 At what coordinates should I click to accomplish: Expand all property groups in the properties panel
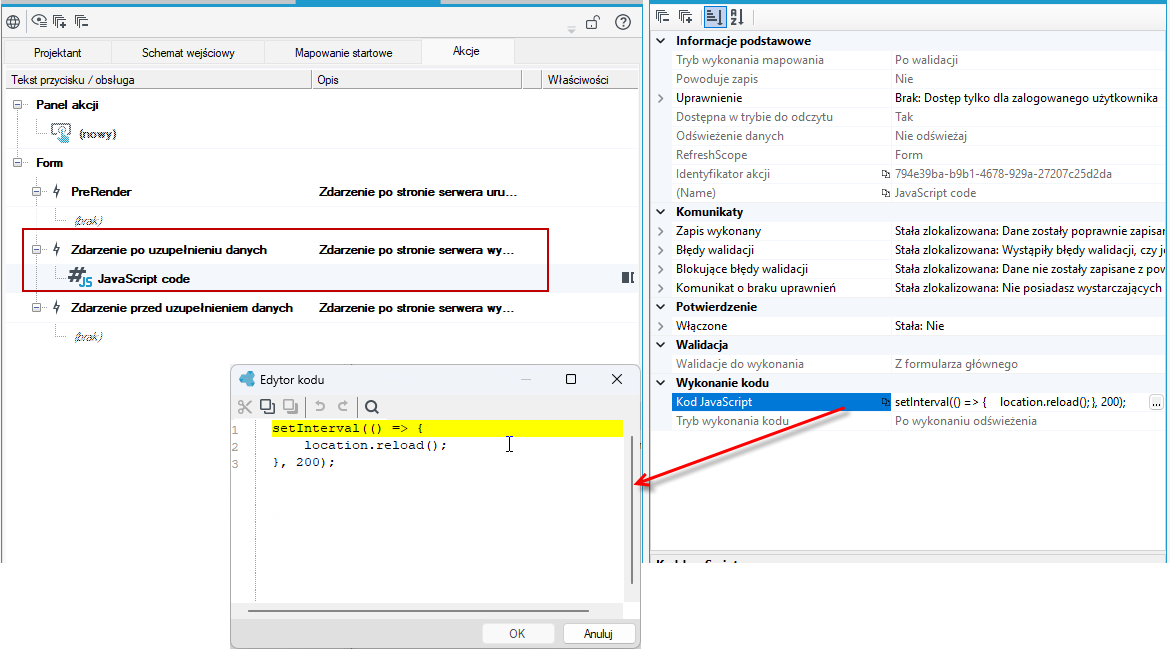click(686, 16)
